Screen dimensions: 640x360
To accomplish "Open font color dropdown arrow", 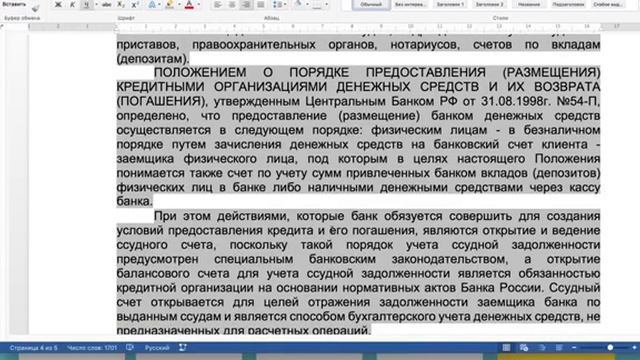I will click(x=199, y=4).
